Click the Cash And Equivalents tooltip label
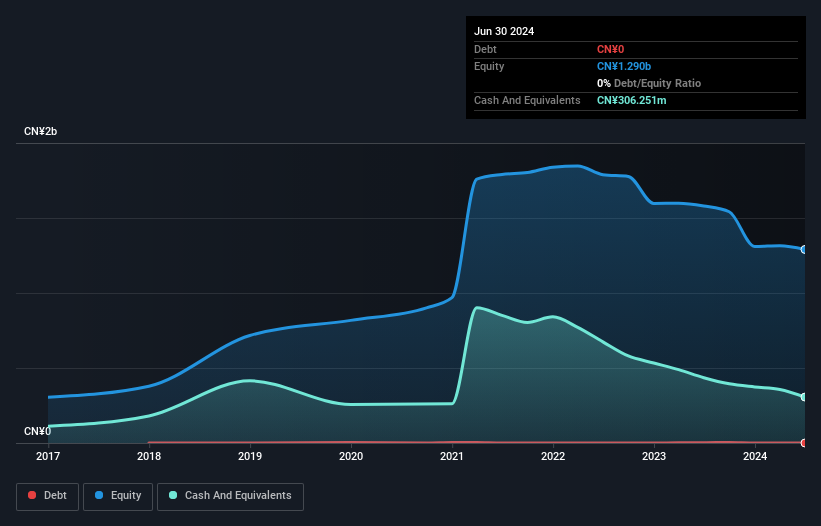The height and width of the screenshot is (526, 821). [527, 100]
